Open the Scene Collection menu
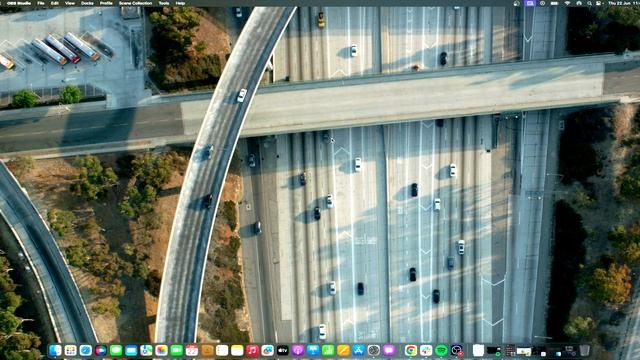 pyautogui.click(x=136, y=3)
